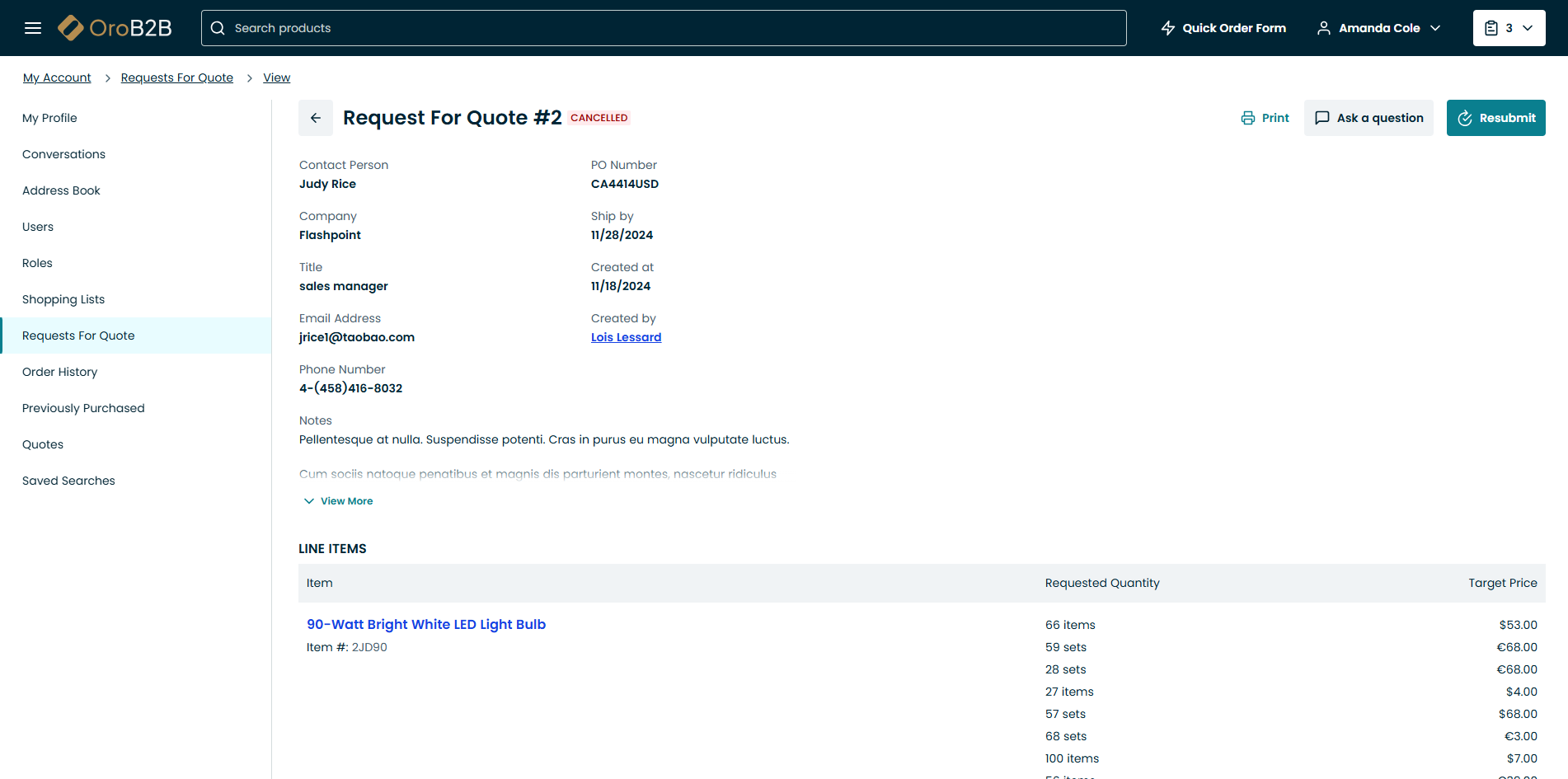This screenshot has width=1568, height=779.
Task: Resubmit the request for quote
Action: pos(1495,118)
